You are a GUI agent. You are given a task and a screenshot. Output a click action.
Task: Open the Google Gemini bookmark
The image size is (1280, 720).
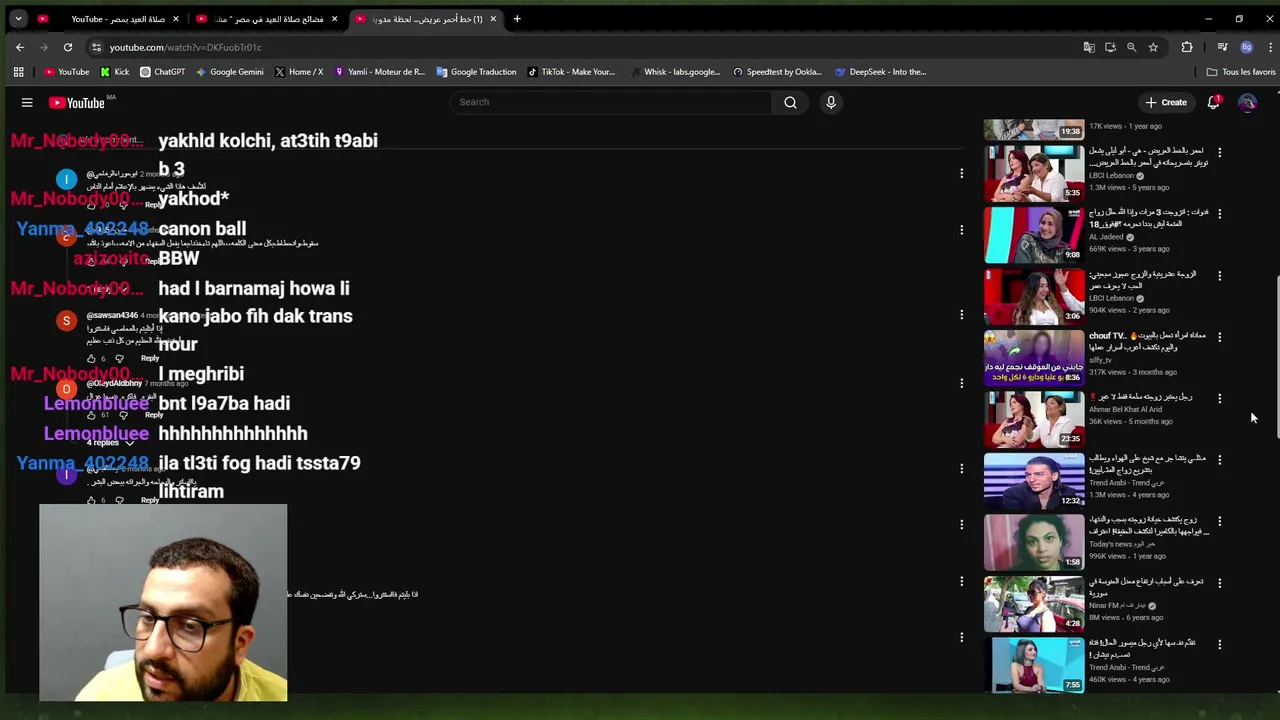point(230,72)
